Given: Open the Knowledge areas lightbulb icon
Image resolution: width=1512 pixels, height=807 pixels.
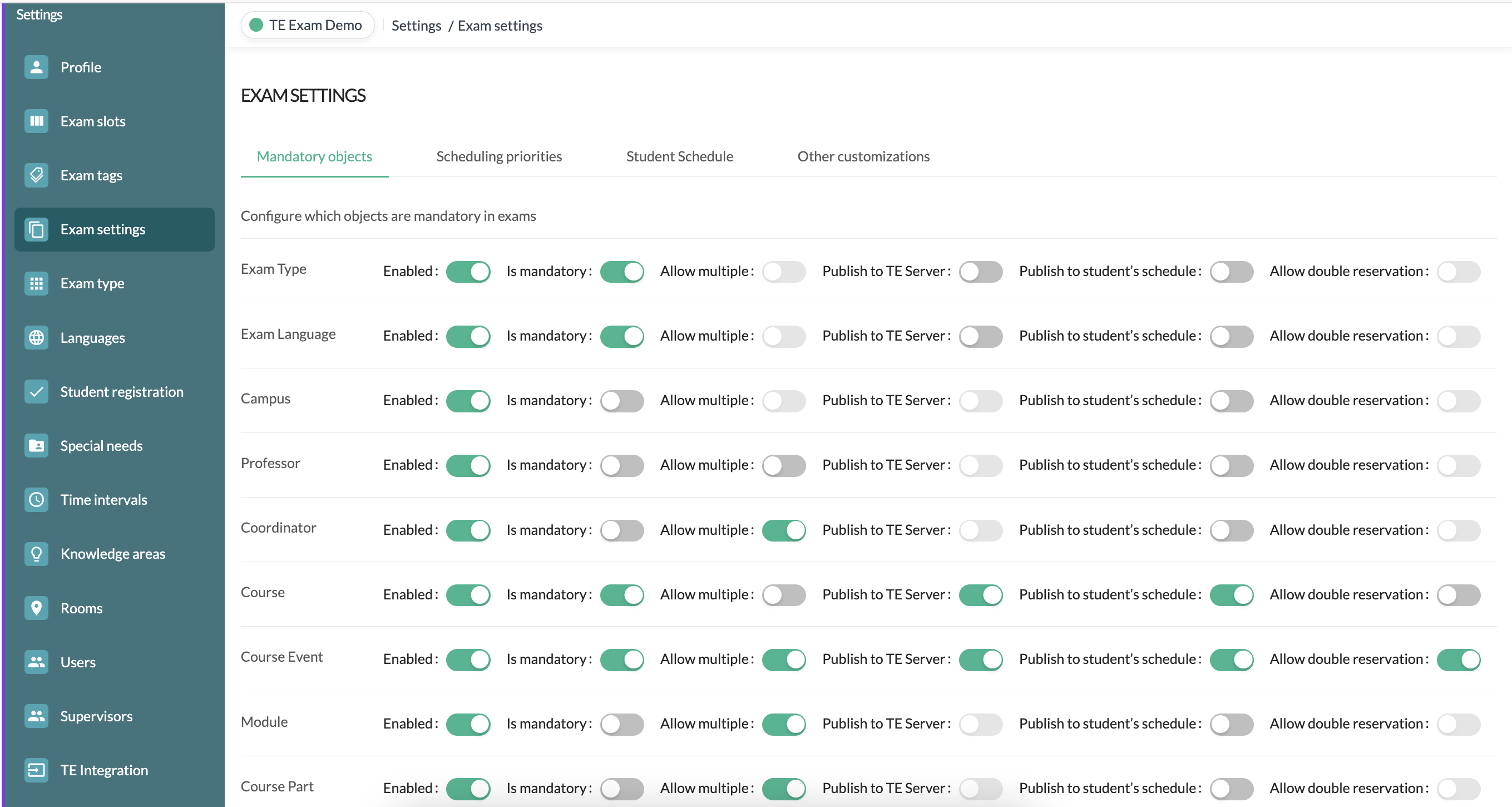Looking at the screenshot, I should 36,554.
